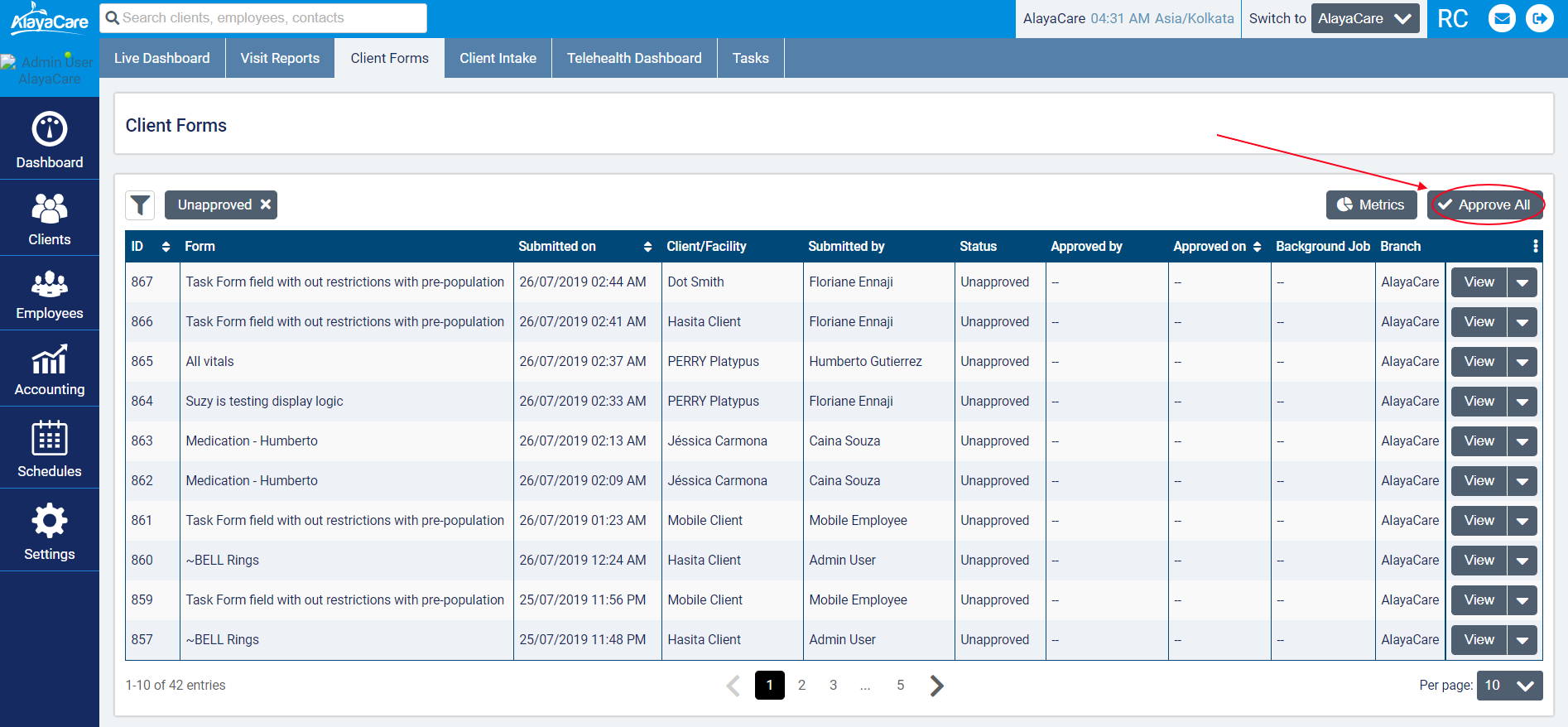Open the Dashboard sidebar icon
Viewport: 1568px width, 727px height.
[50, 139]
